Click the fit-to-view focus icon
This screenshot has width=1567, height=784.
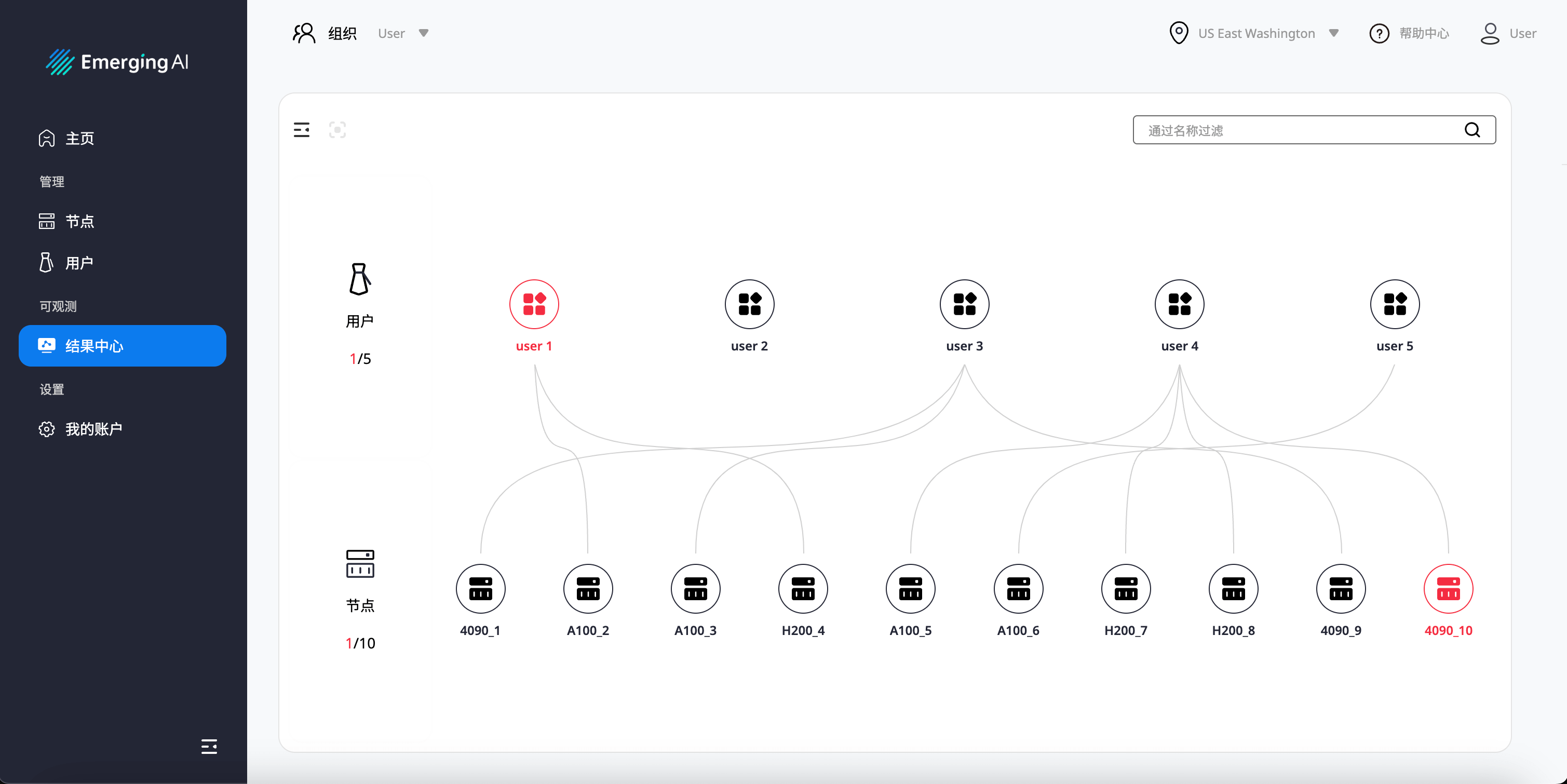[337, 130]
